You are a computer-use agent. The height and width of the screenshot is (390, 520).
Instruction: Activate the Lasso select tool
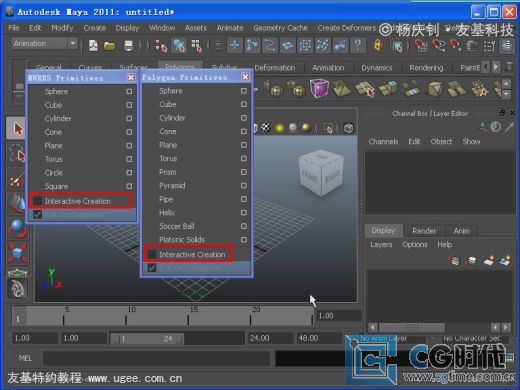coord(17,154)
